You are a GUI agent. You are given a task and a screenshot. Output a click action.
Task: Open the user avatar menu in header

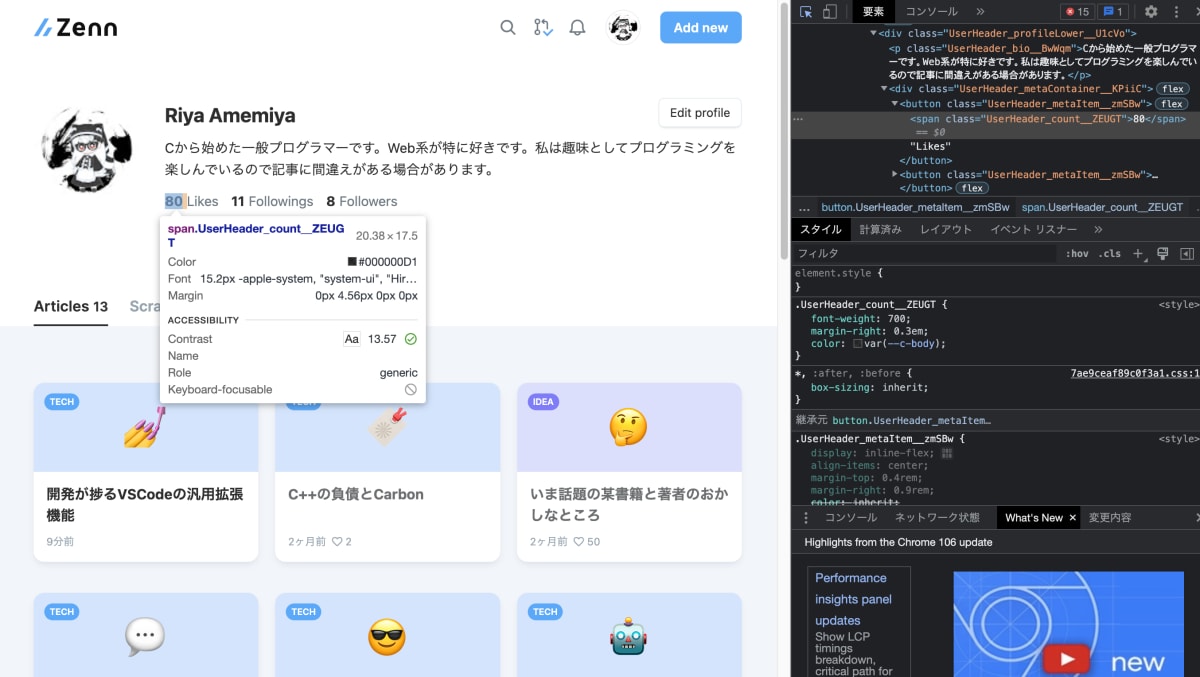pyautogui.click(x=624, y=27)
